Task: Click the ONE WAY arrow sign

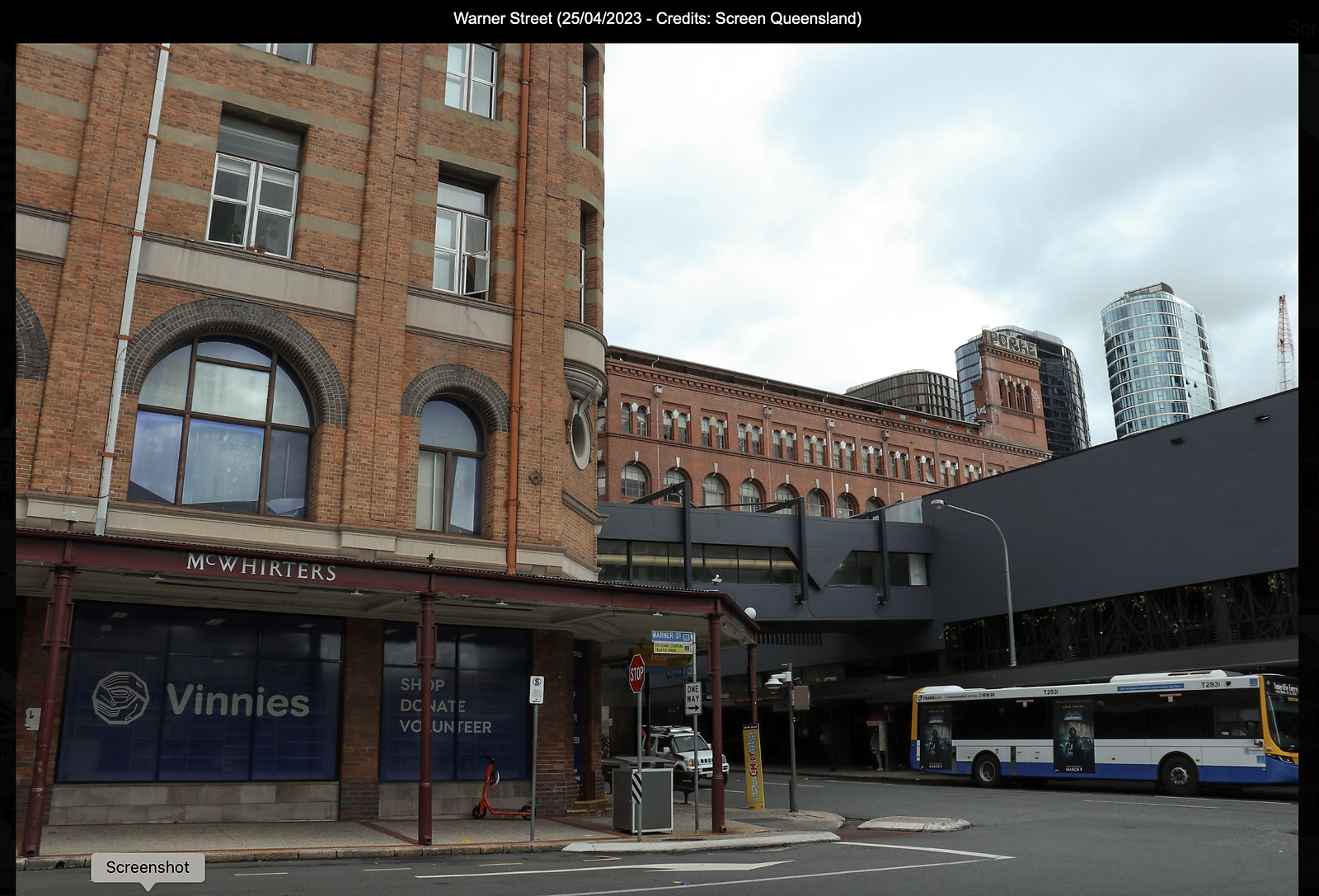Action: pyautogui.click(x=692, y=698)
